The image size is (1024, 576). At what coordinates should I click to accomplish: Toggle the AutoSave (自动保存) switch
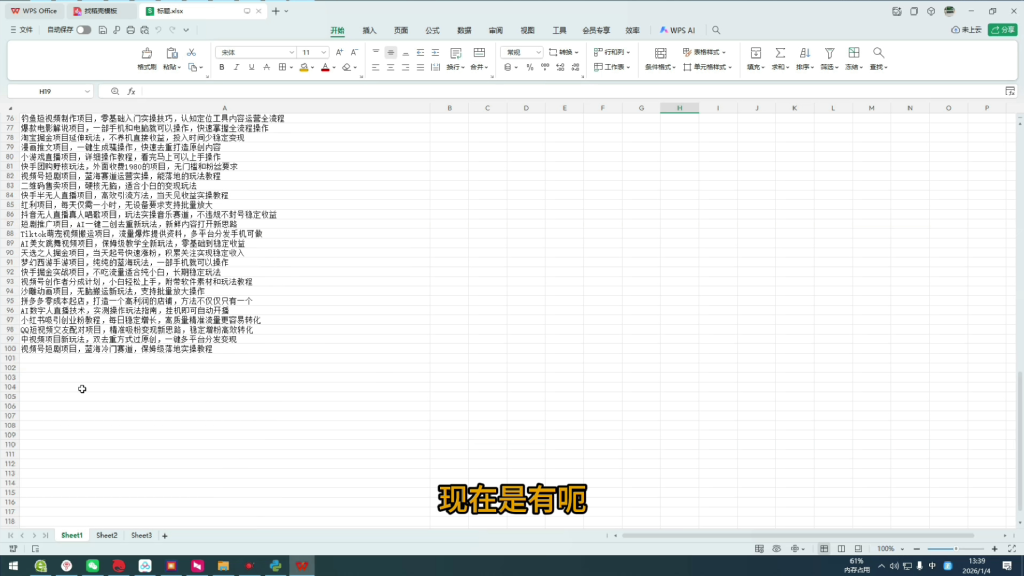pos(85,29)
